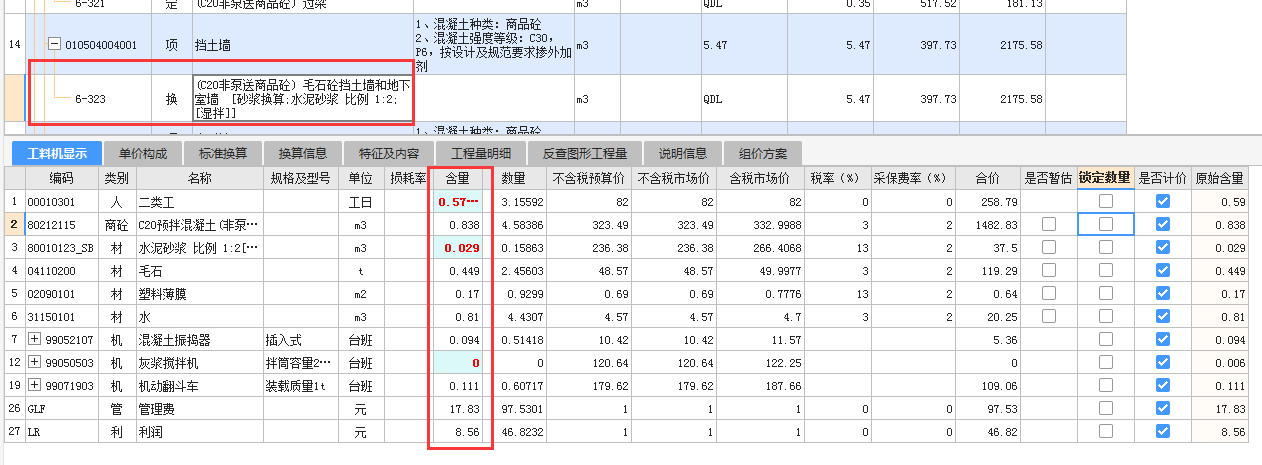The image size is (1262, 465).
Task: Uncheck 是否计价 for the 利润 row
Action: [x=1162, y=431]
